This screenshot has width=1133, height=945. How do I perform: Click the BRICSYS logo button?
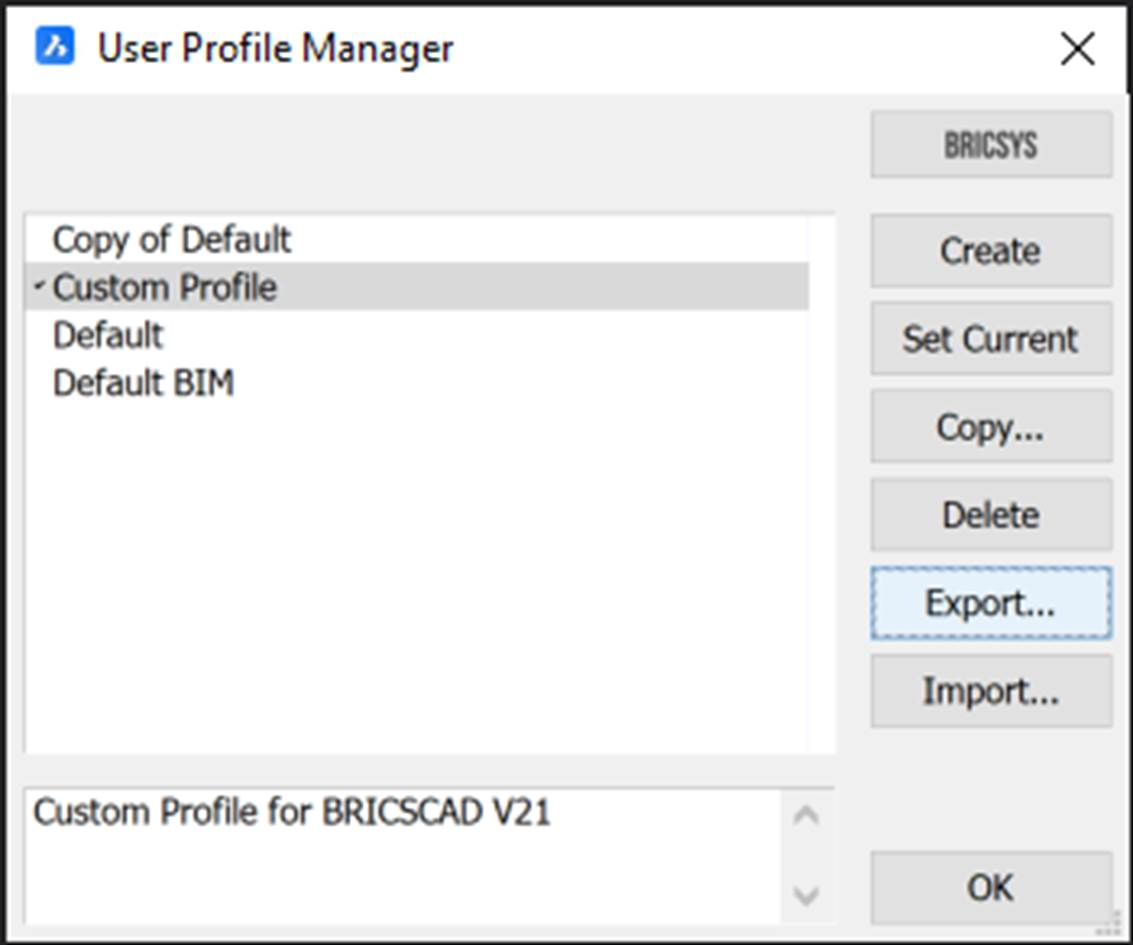990,146
